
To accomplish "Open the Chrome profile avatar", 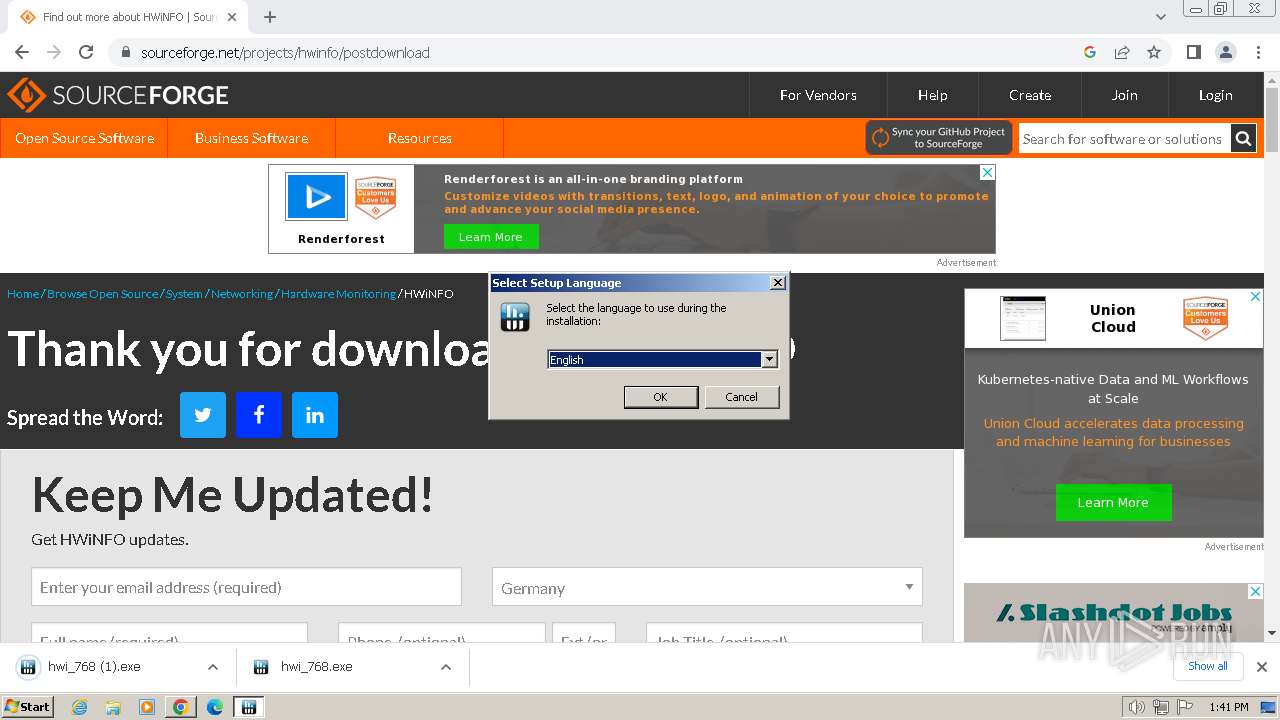I will (1226, 52).
